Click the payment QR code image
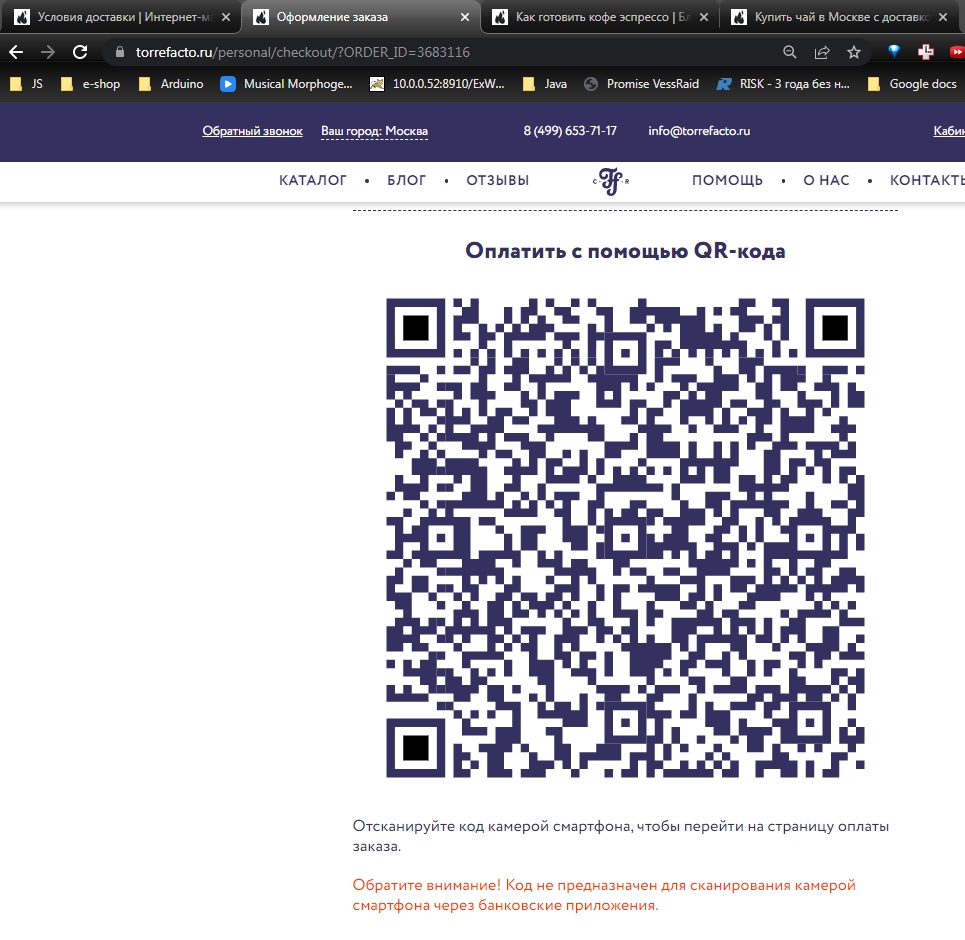Image resolution: width=965 pixels, height=940 pixels. tap(625, 537)
